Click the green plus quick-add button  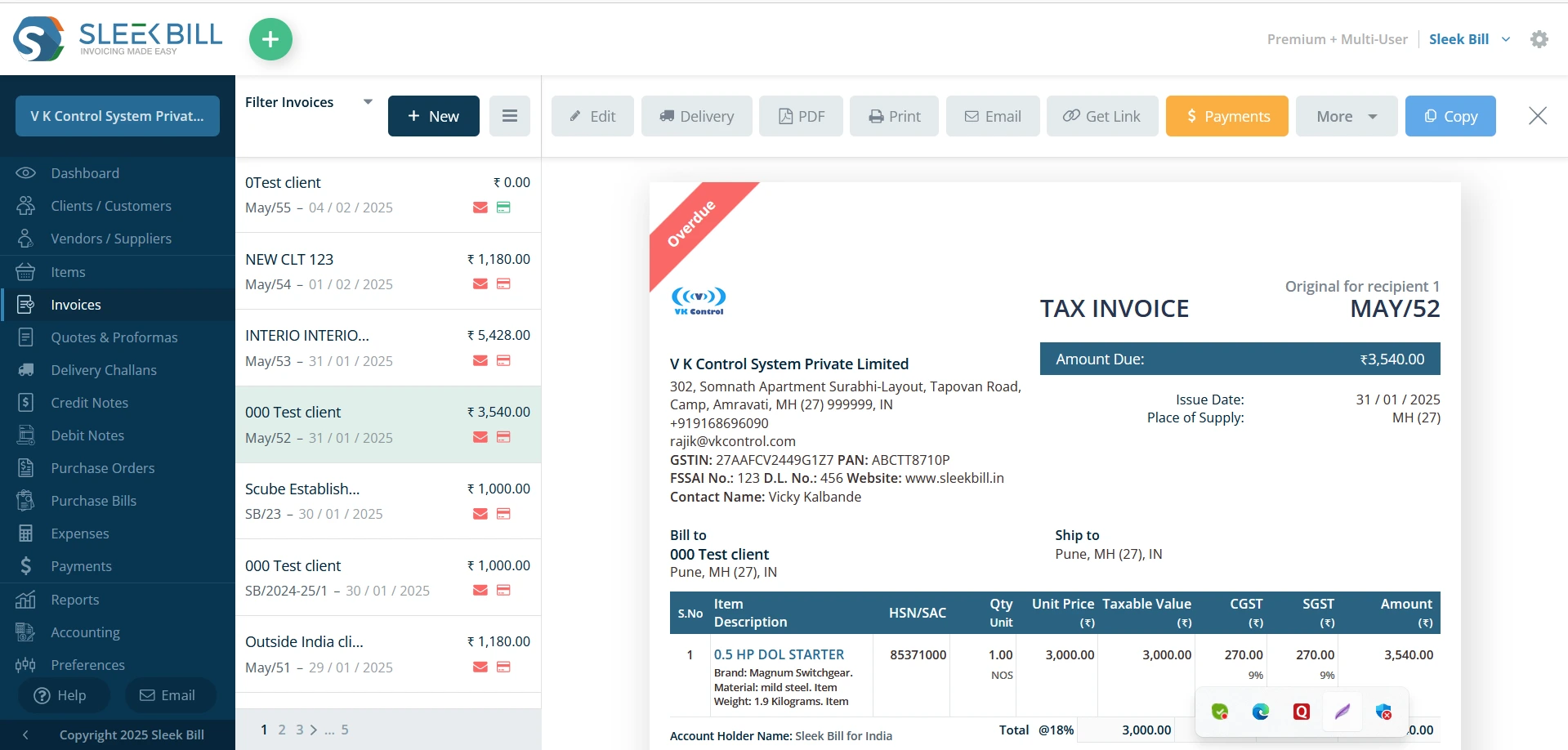270,39
